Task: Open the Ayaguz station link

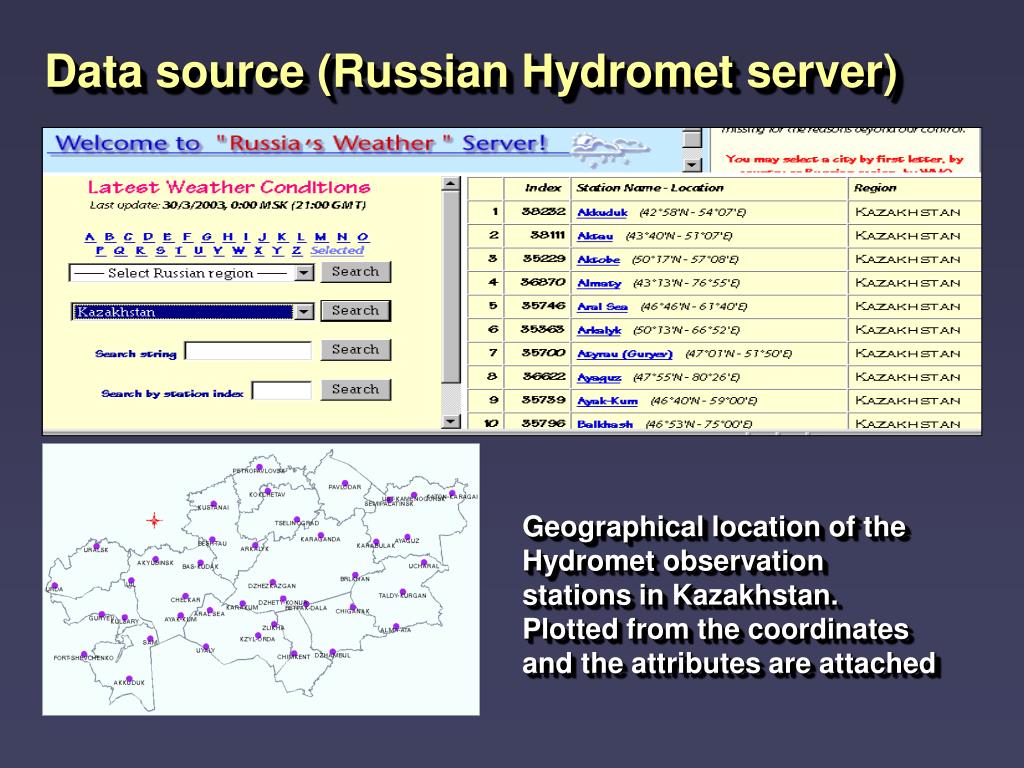Action: point(599,377)
